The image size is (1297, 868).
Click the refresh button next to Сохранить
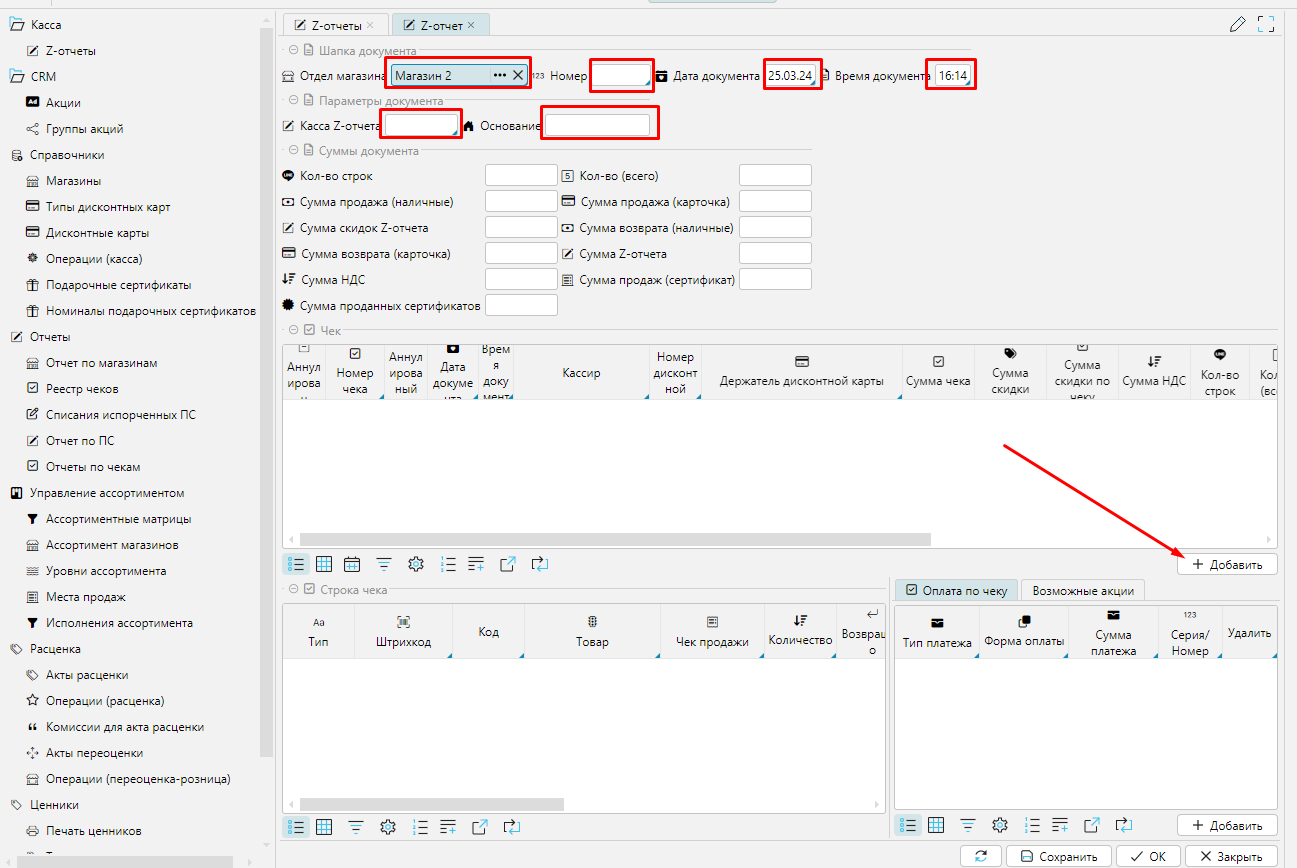pos(981,856)
